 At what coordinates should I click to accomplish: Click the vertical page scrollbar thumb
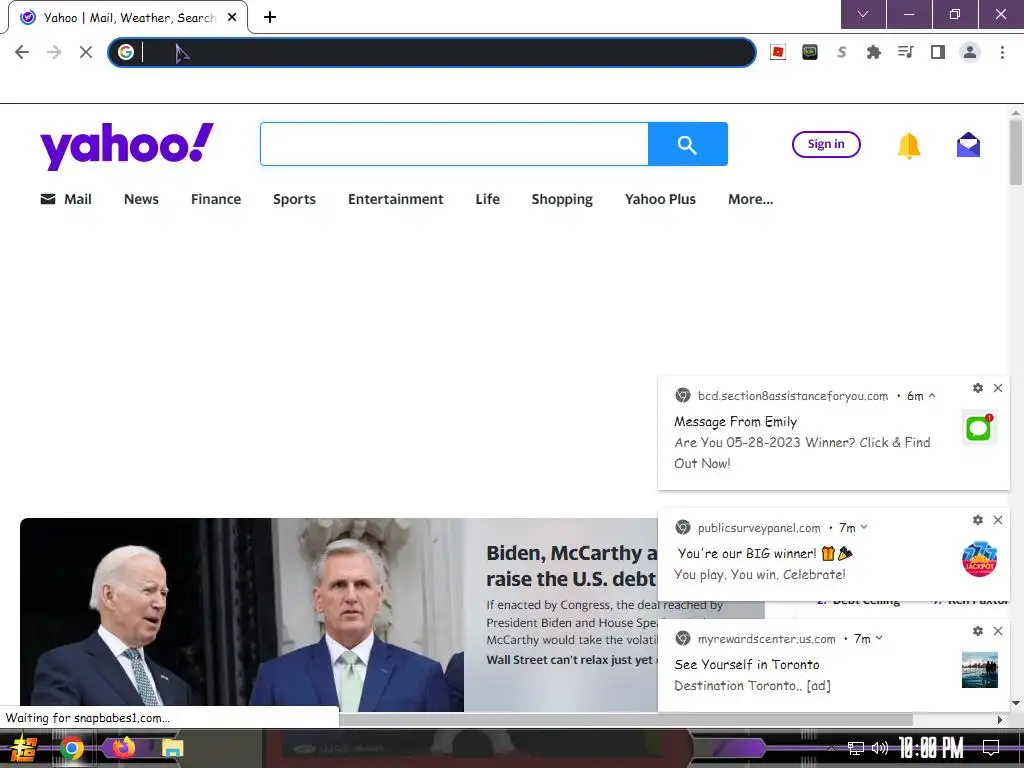coord(1016,150)
